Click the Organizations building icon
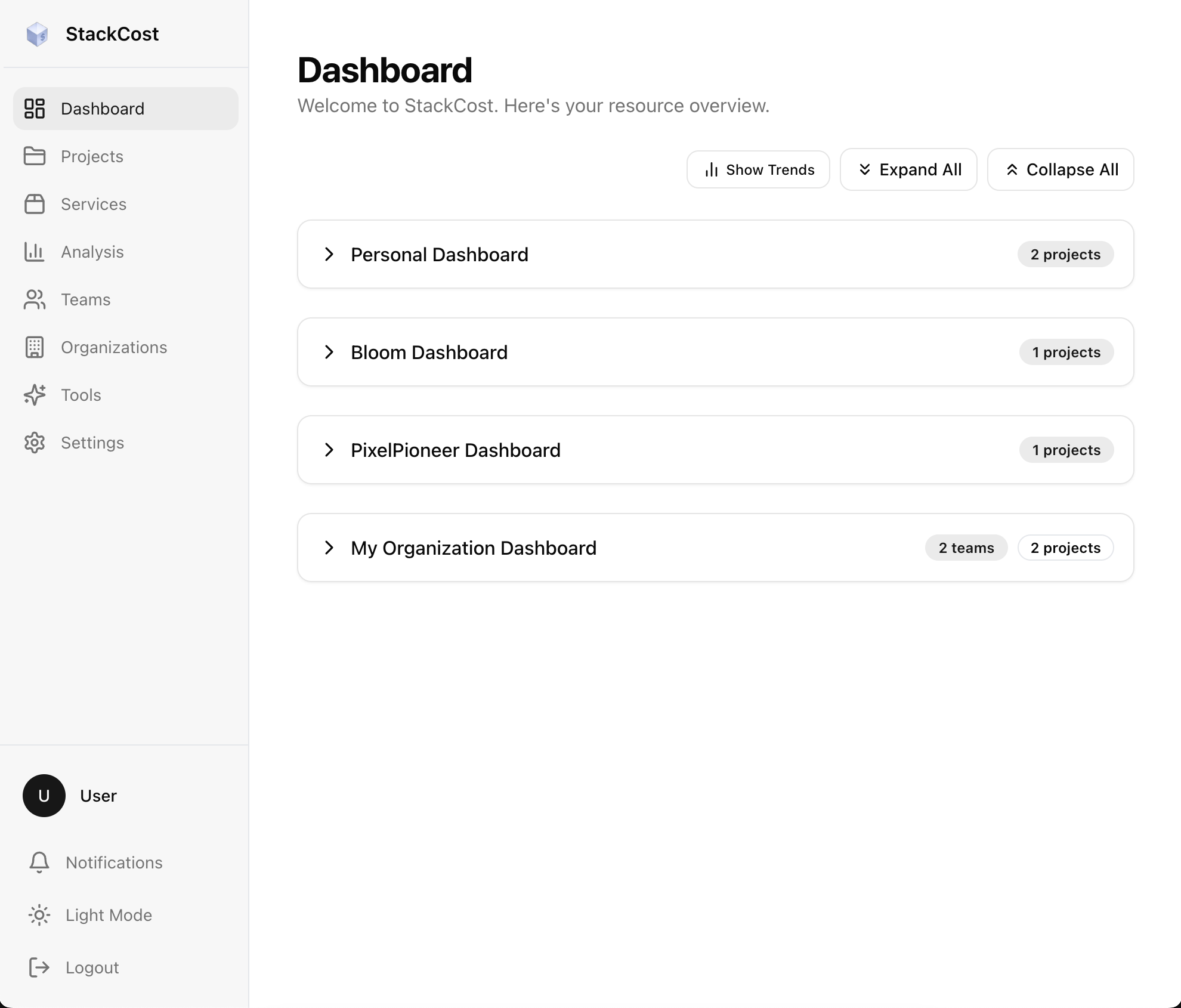The image size is (1181, 1008). [x=35, y=347]
